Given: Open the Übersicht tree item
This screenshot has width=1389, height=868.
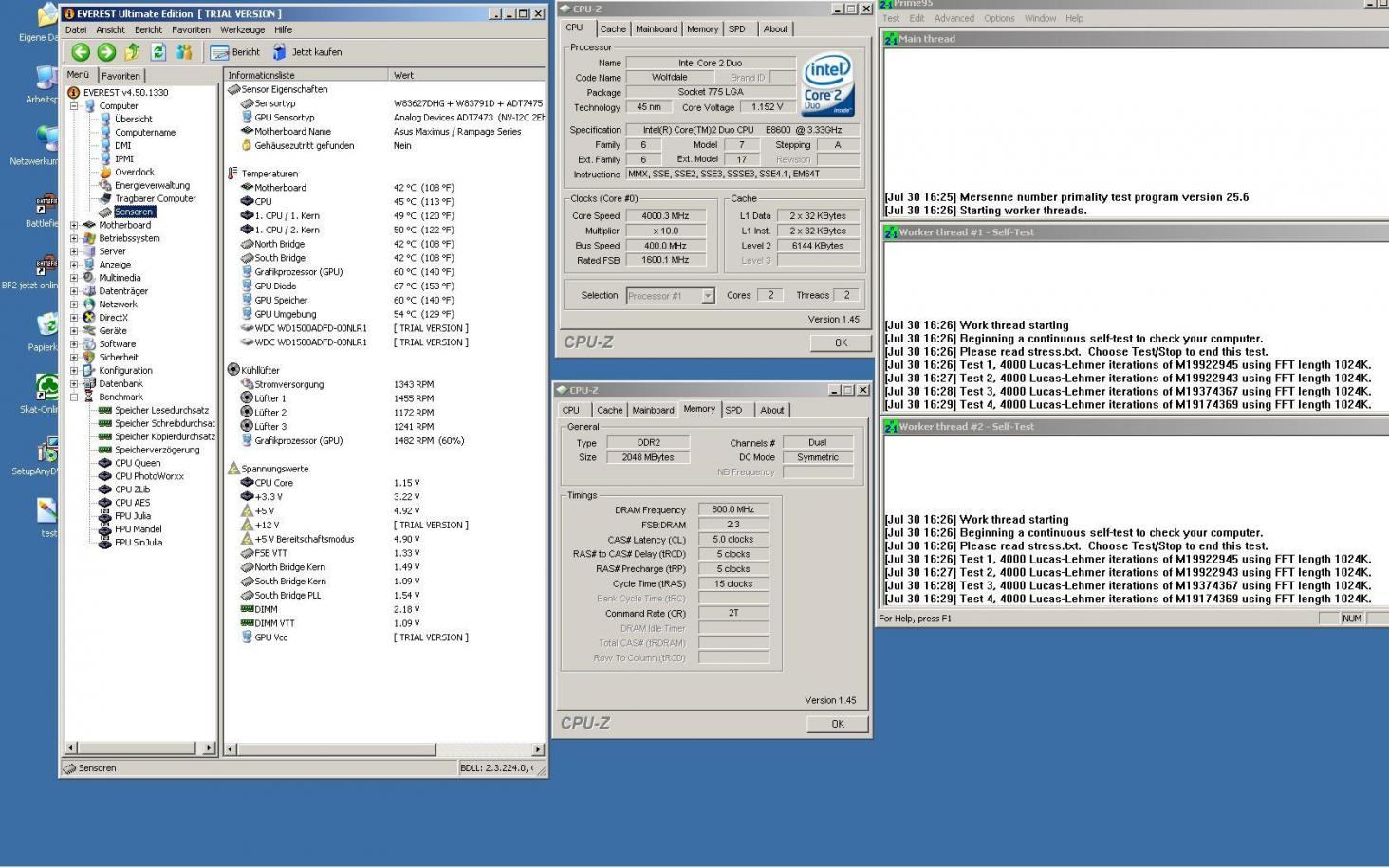Looking at the screenshot, I should coord(133,120).
